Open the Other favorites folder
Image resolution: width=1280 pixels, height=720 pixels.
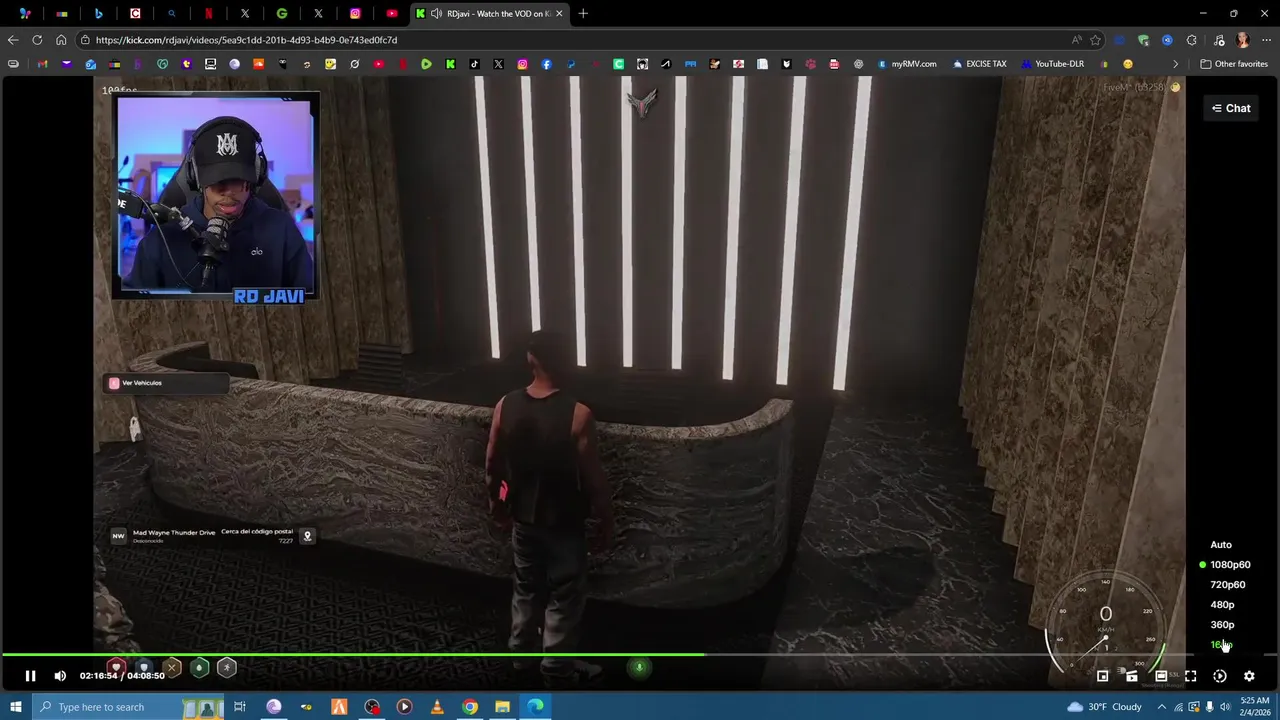pyautogui.click(x=1234, y=64)
